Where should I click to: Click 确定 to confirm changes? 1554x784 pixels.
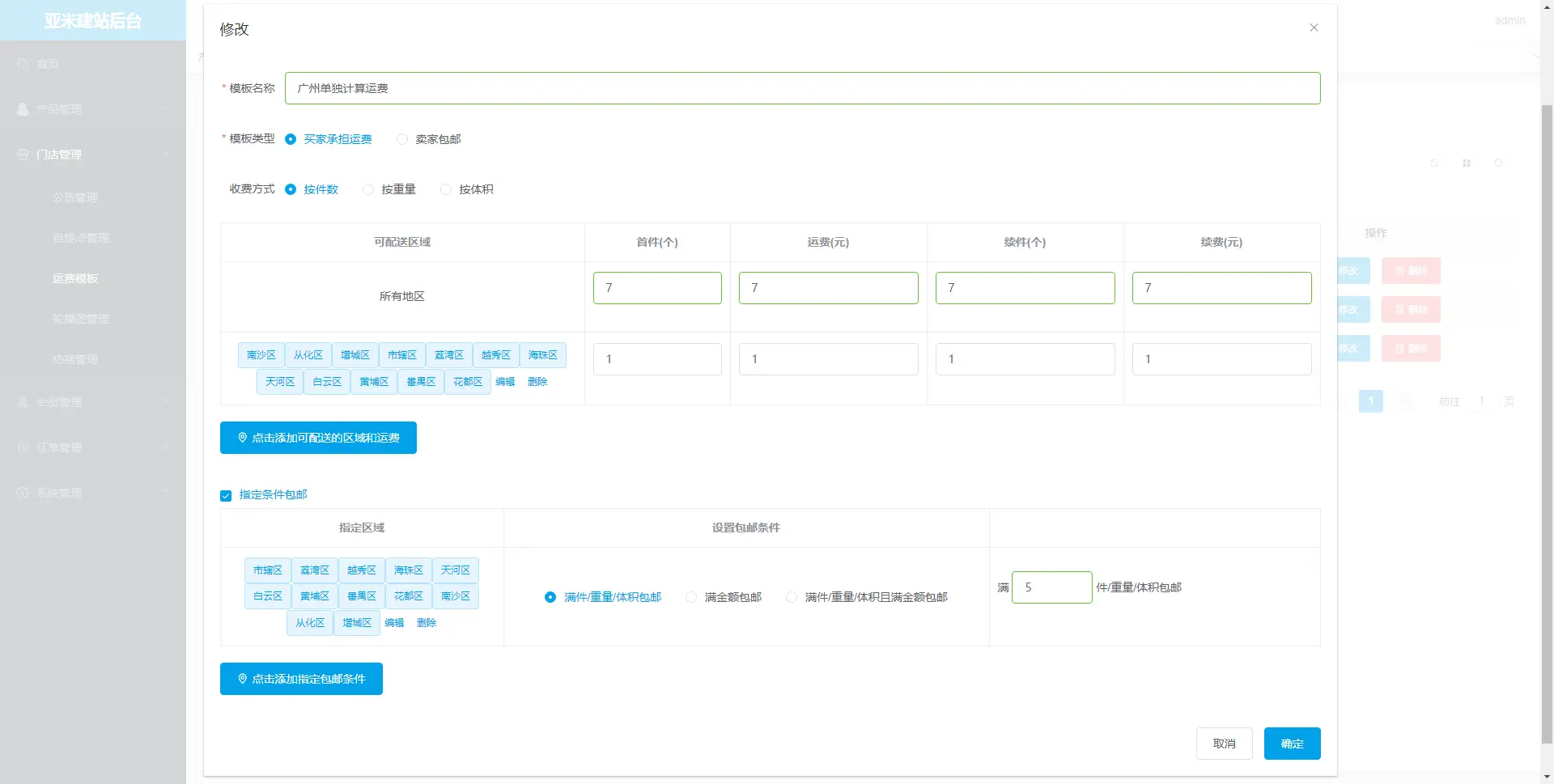coord(1293,744)
